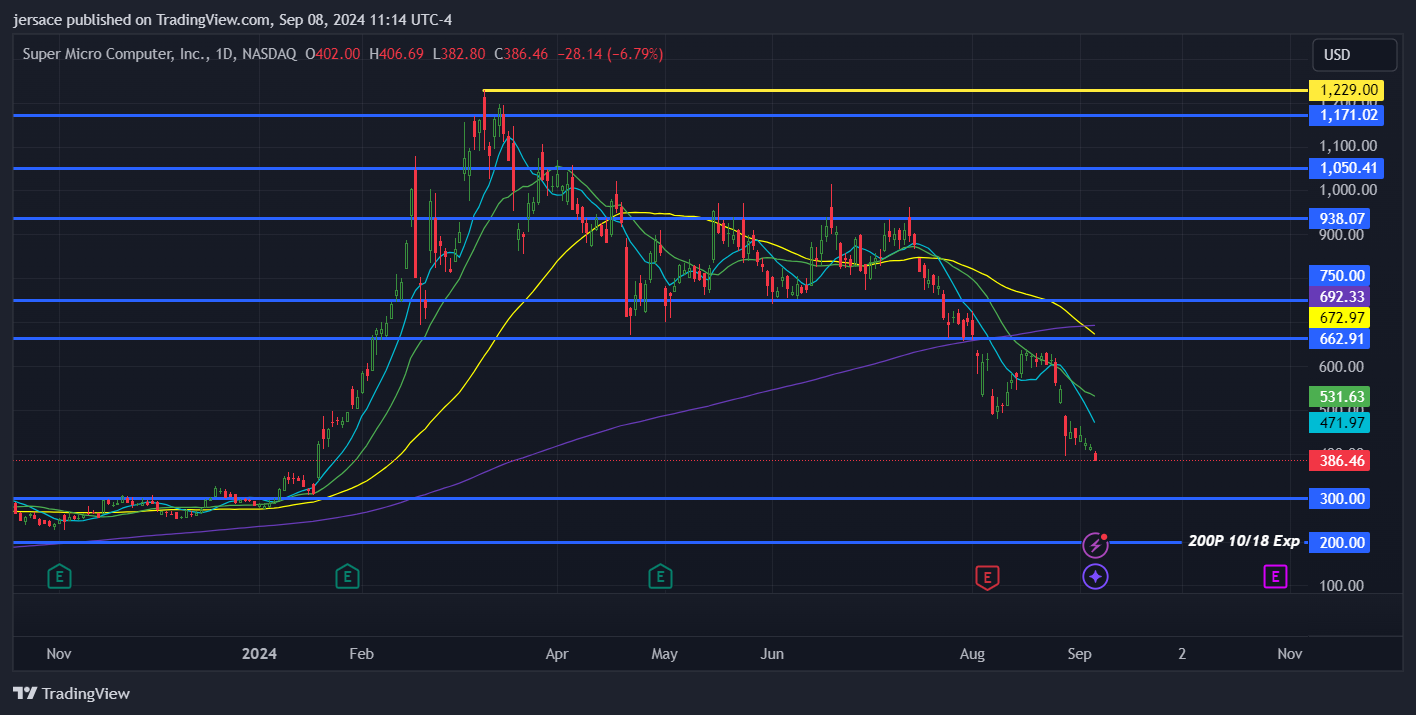Select the yellow 672.97 moving average label
1416x715 pixels.
[1340, 318]
